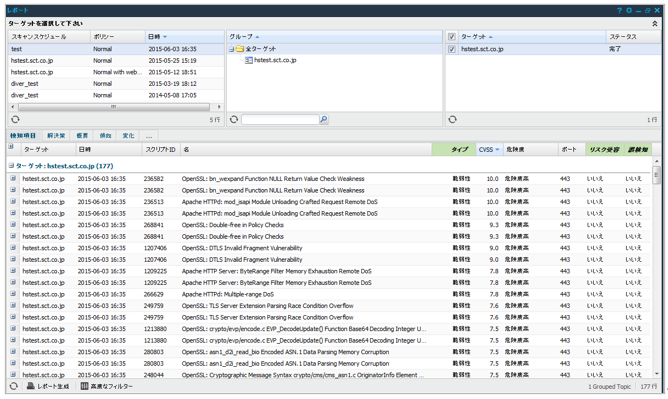
Task: Click findings table vertical scrollbar thumb
Action: pyautogui.click(x=656, y=175)
